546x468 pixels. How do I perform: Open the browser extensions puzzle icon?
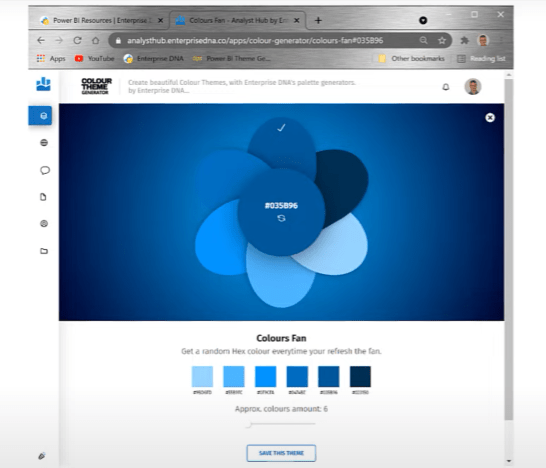[465, 40]
